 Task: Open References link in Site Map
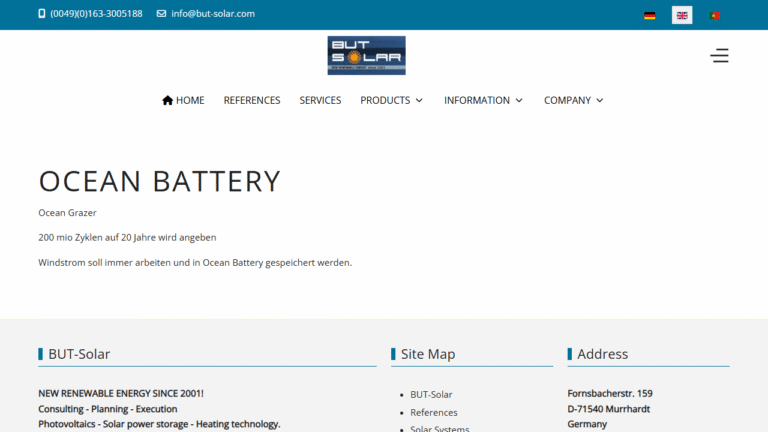[x=434, y=412]
